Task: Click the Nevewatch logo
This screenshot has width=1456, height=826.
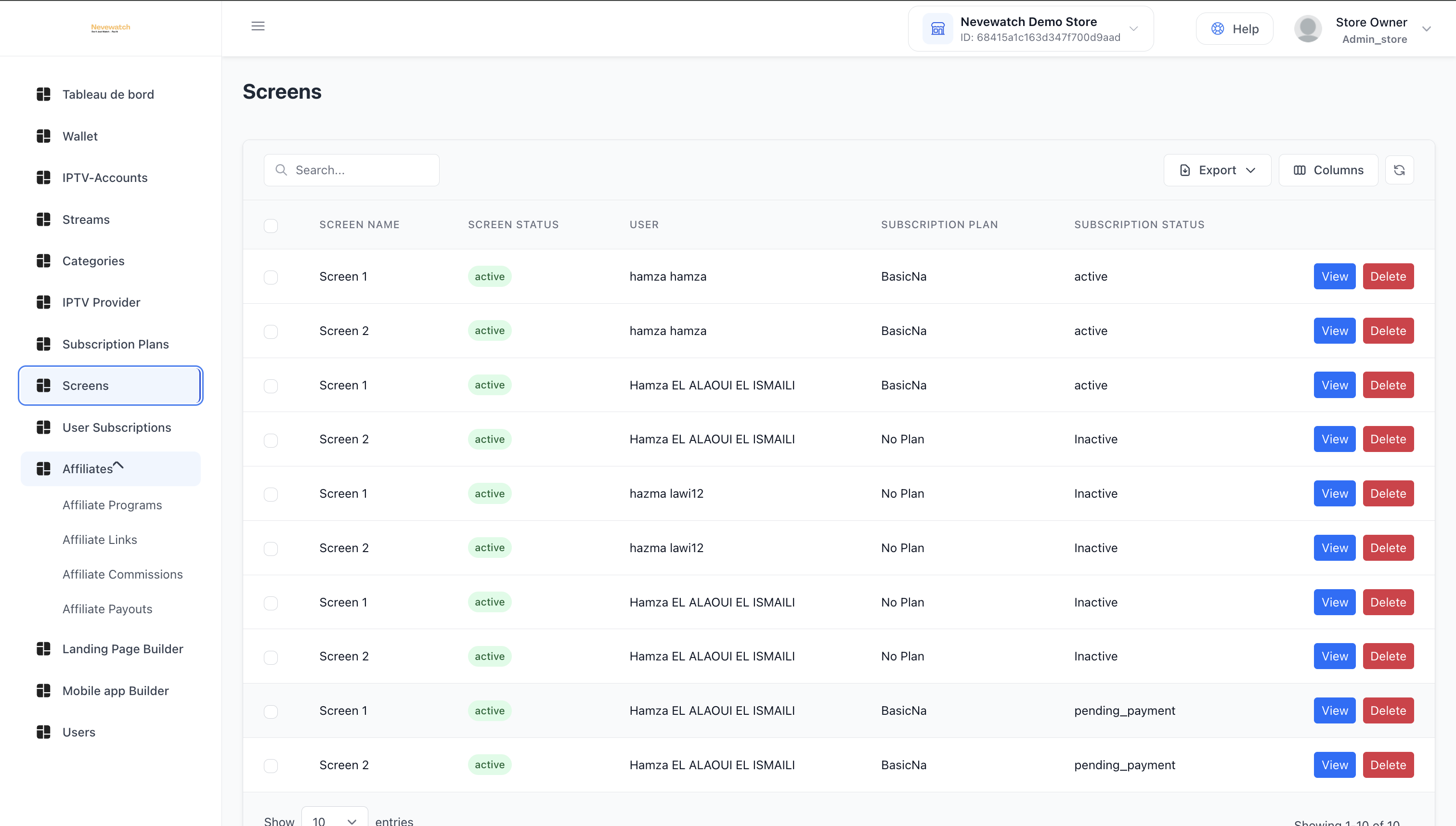Action: click(x=111, y=28)
